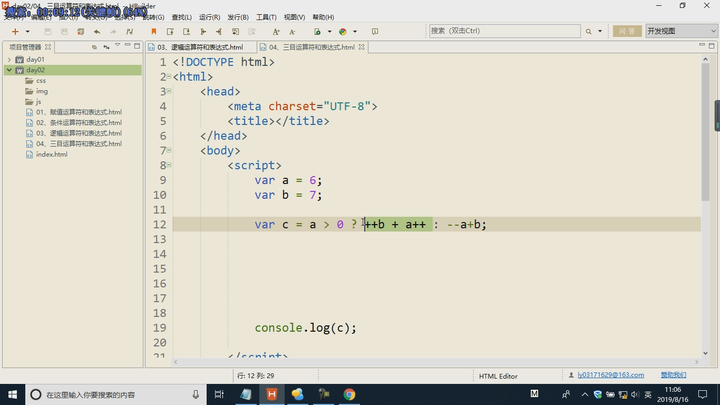Click the 赞助我们 link in status bar
720x405 pixels.
click(x=673, y=375)
